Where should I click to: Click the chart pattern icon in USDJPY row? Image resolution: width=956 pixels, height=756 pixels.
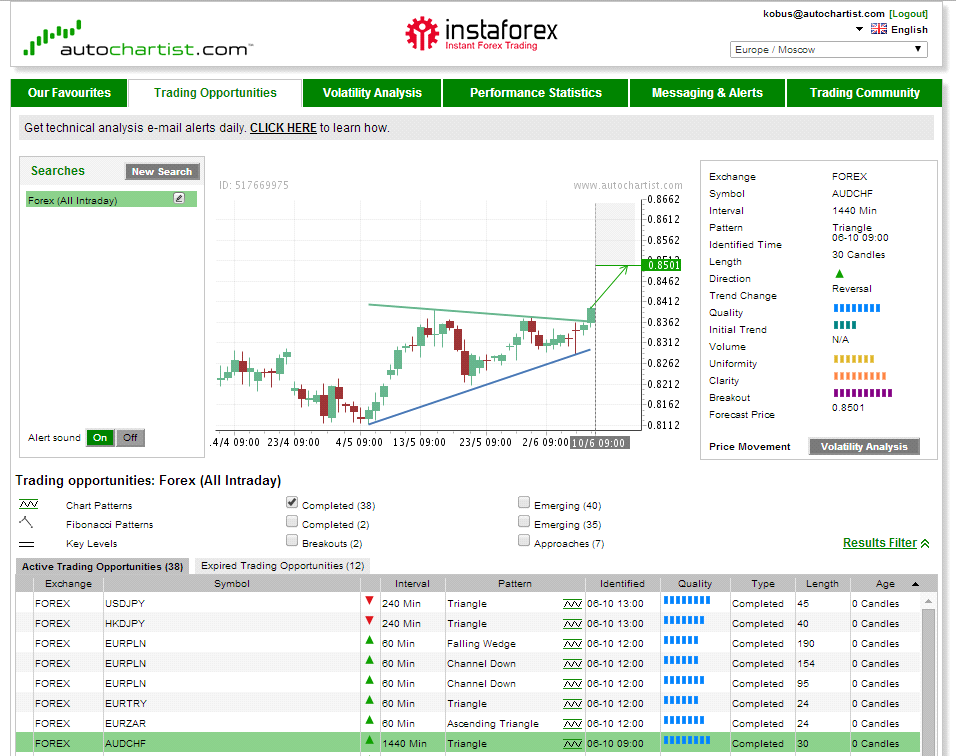click(572, 604)
